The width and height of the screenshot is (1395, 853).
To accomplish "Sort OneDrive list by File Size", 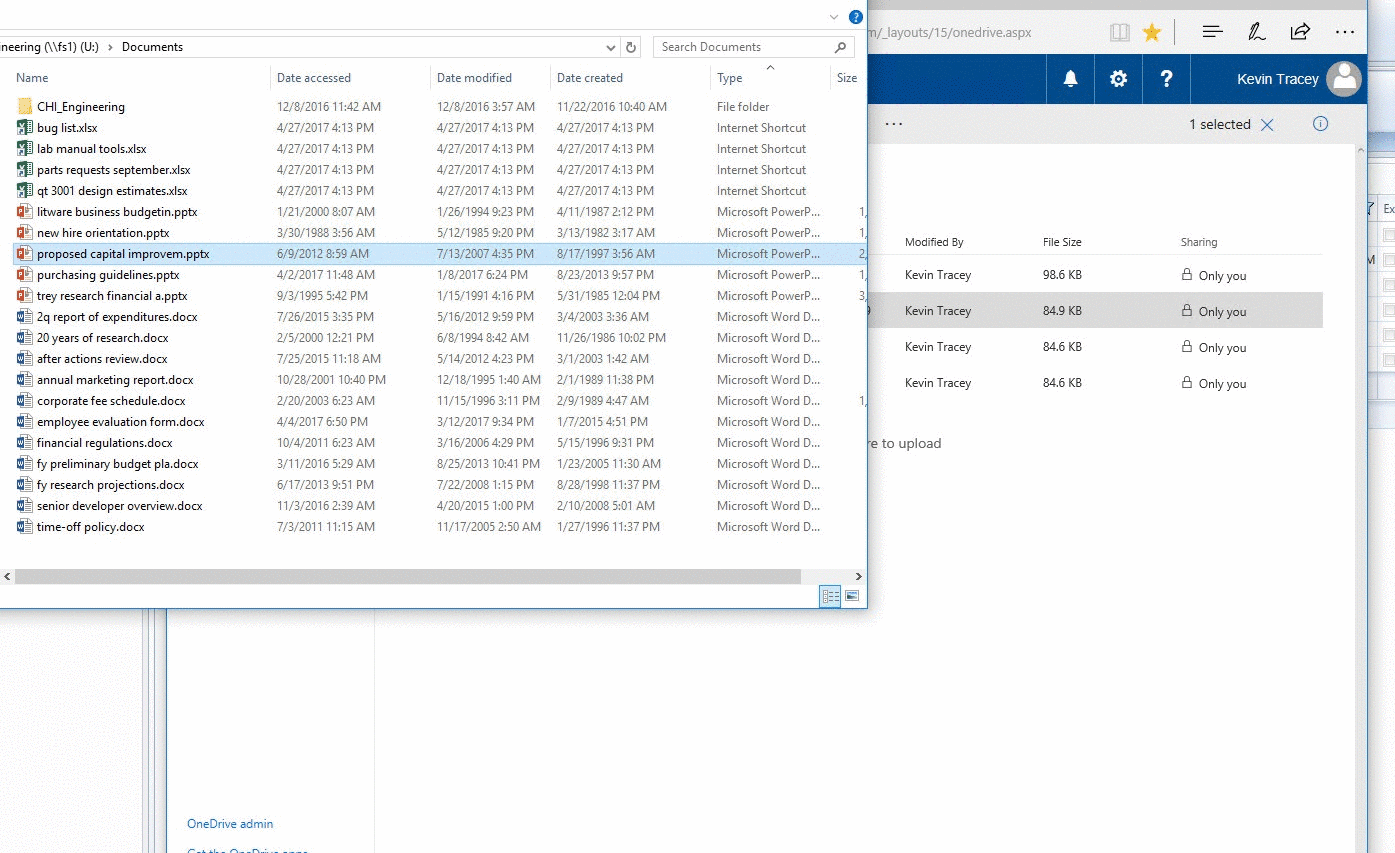I will (x=1062, y=242).
